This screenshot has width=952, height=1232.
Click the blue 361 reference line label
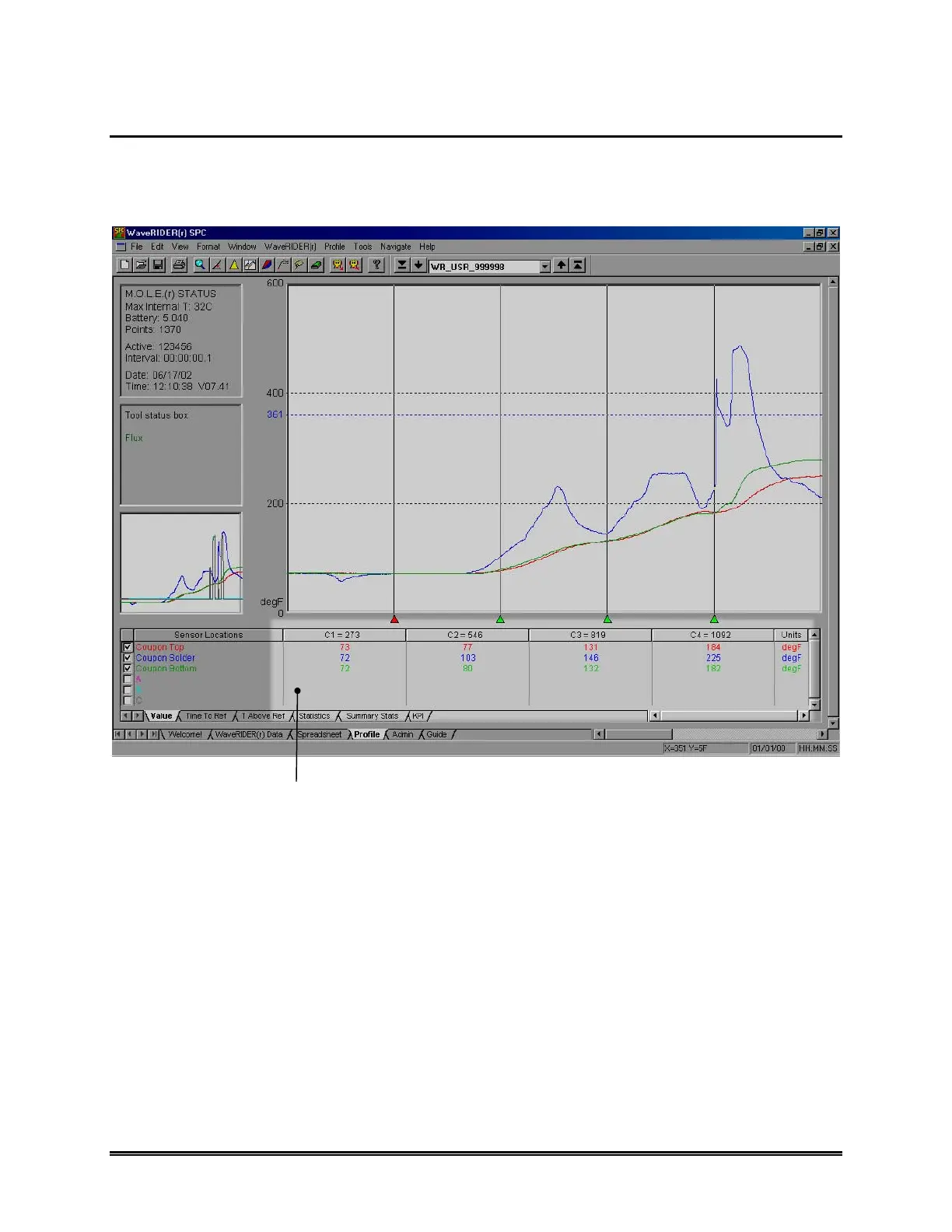click(275, 415)
